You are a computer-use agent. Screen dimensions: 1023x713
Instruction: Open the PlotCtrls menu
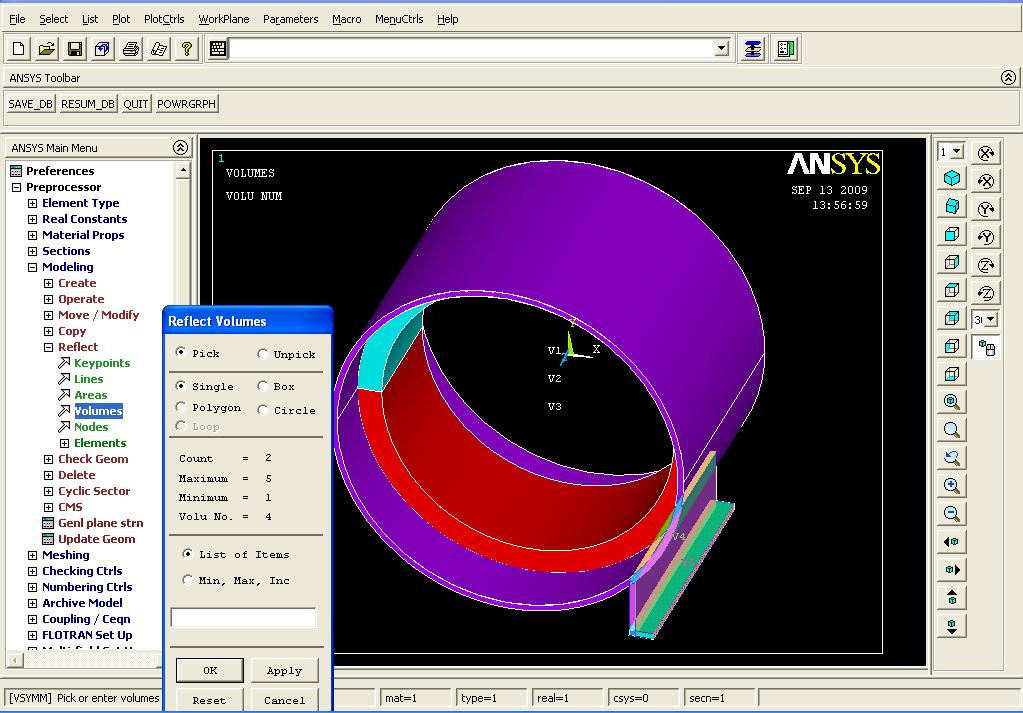[164, 19]
